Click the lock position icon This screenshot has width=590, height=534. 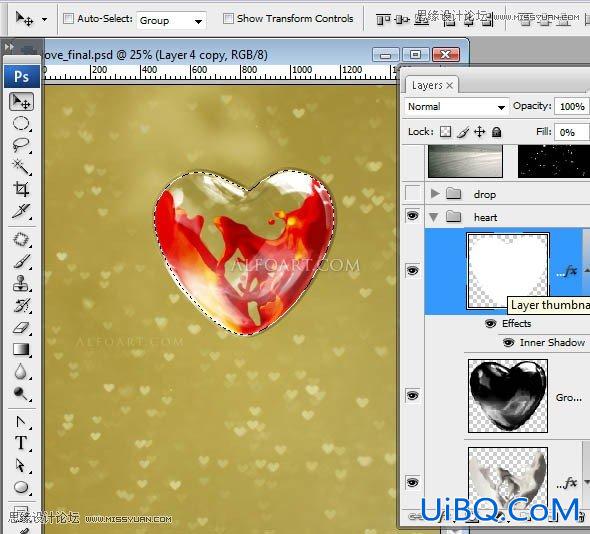(x=479, y=132)
